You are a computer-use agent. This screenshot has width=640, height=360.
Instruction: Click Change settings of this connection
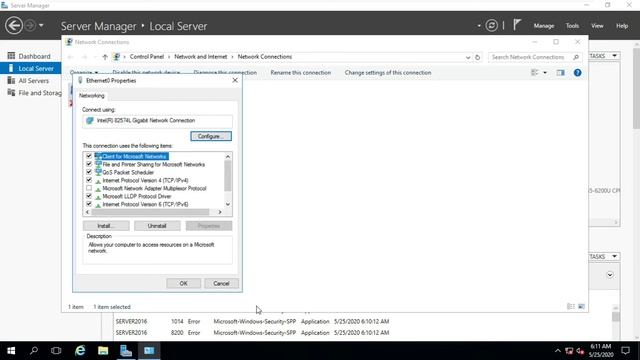point(388,73)
